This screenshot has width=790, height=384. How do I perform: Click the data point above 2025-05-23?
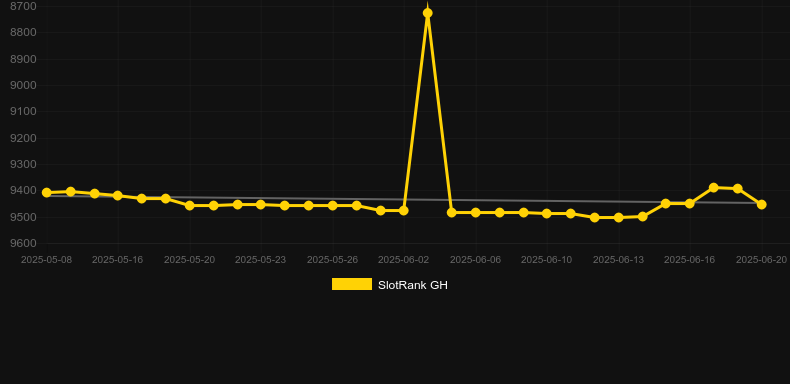260,205
